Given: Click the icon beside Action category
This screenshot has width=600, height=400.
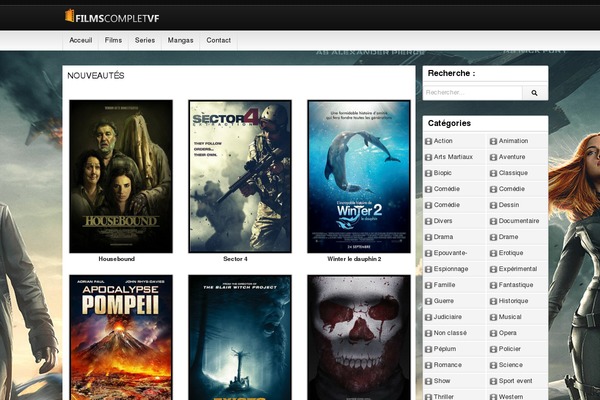Looking at the screenshot, I should click(429, 141).
